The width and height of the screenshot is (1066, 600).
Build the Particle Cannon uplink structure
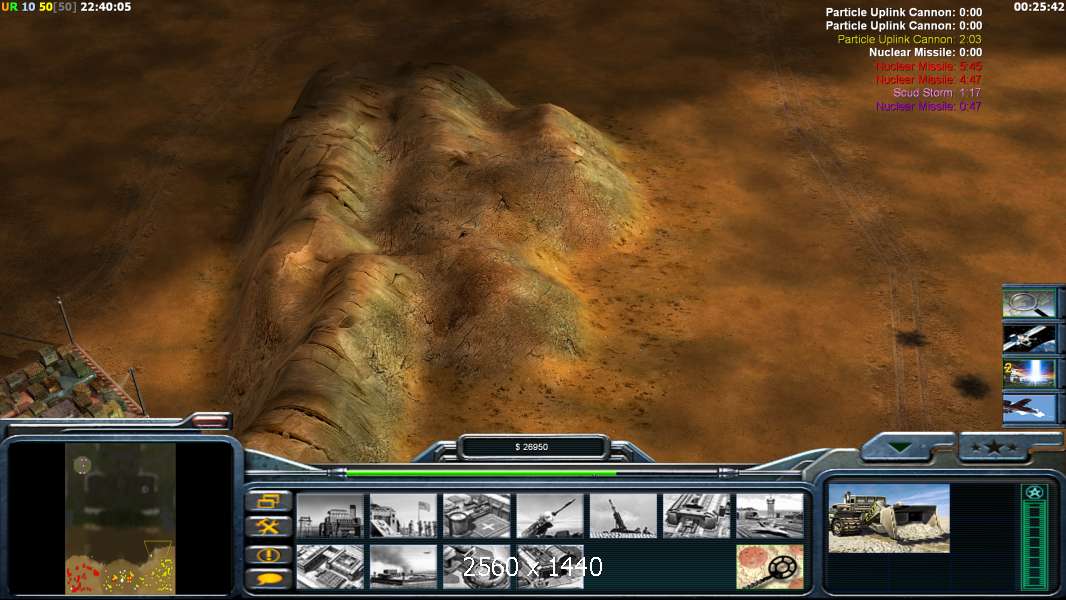pos(477,567)
